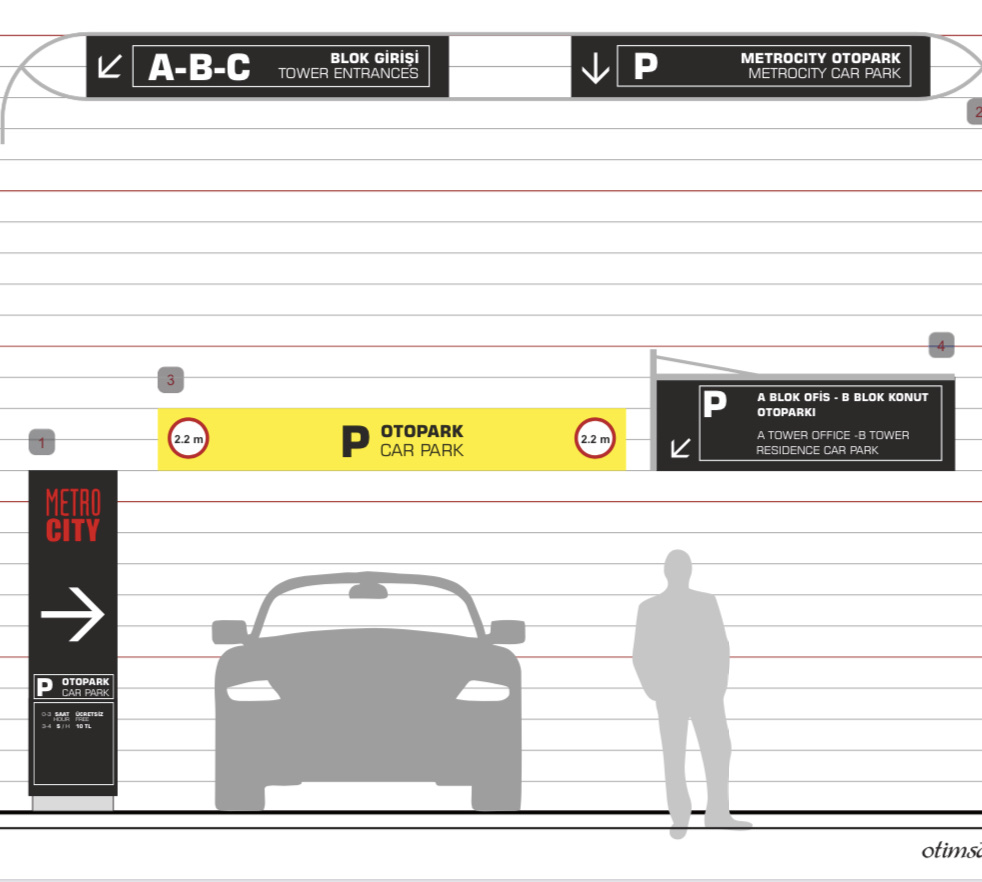The image size is (982, 882).
Task: Click the gray badge numbered 1
Action: 42,442
